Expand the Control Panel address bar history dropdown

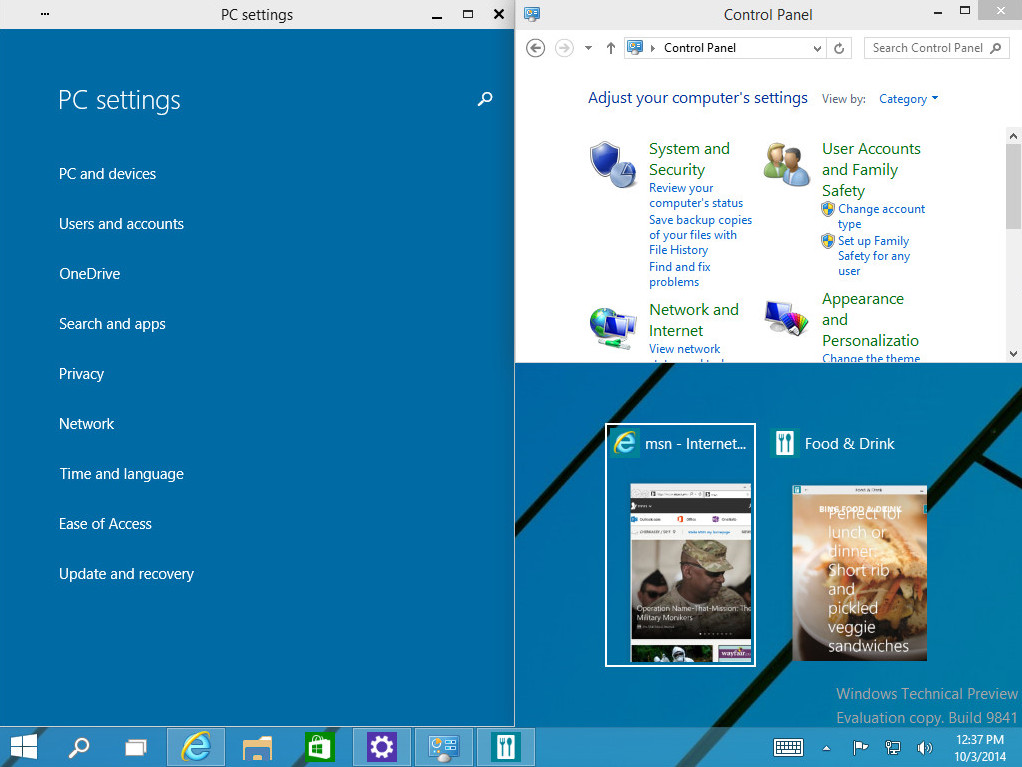817,48
